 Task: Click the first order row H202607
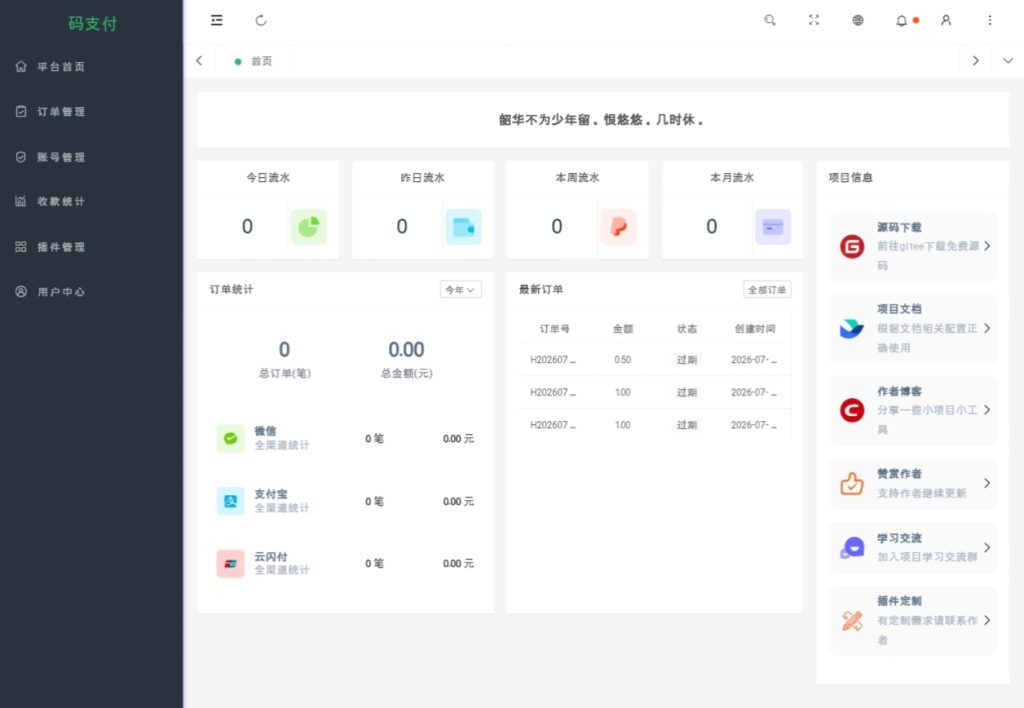tap(654, 359)
